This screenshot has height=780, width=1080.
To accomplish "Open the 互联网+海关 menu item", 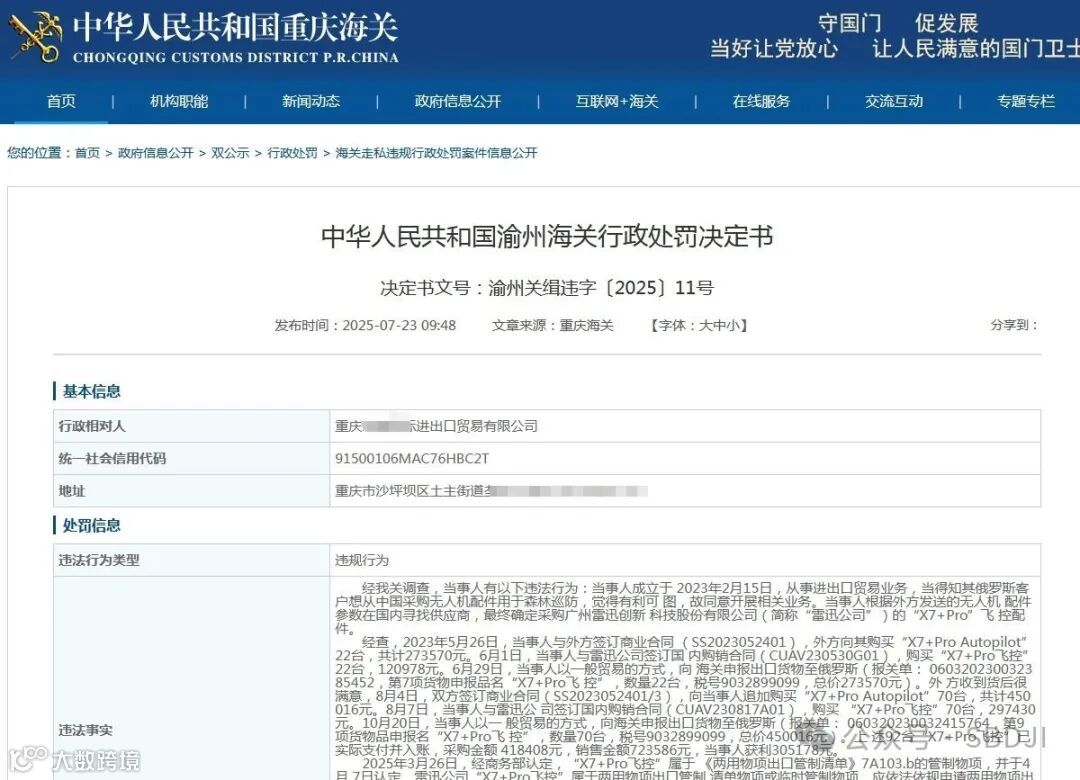I will [617, 101].
